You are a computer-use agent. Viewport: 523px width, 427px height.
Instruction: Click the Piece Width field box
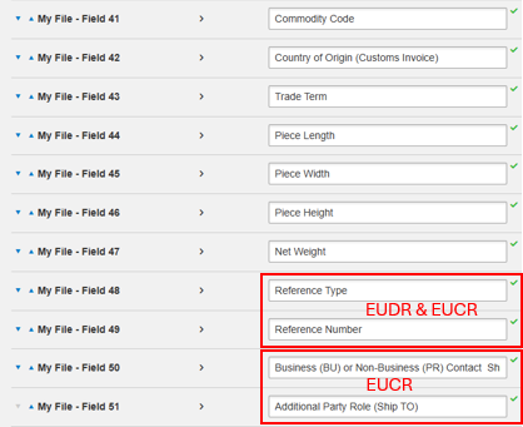click(x=388, y=174)
